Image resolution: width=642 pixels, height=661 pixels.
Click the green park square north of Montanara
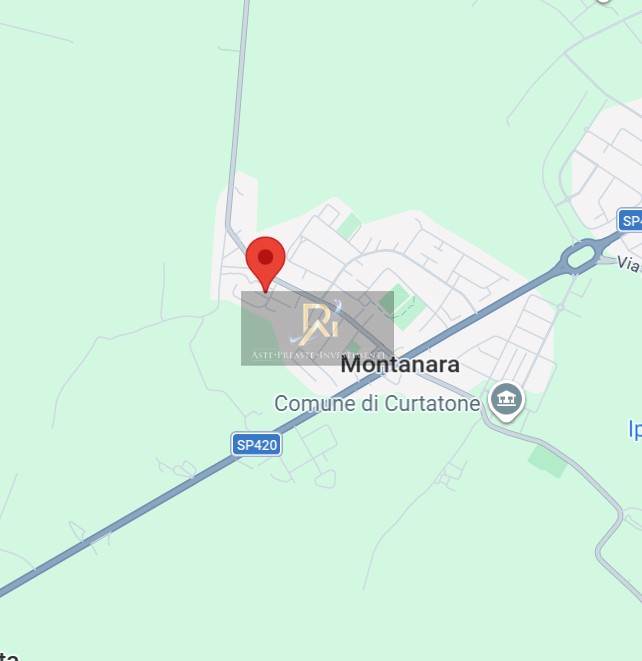(x=349, y=226)
